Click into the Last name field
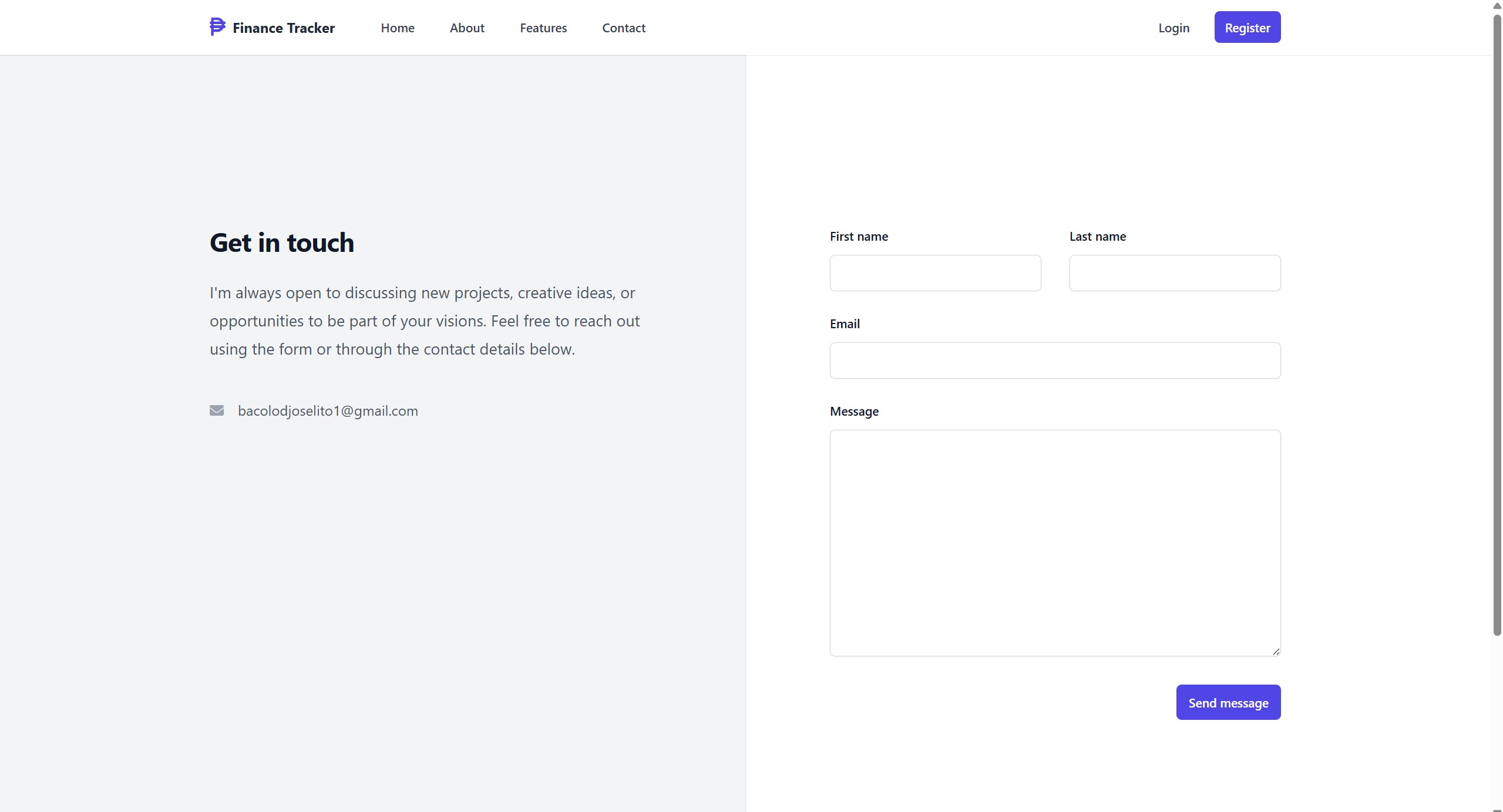 [x=1174, y=273]
